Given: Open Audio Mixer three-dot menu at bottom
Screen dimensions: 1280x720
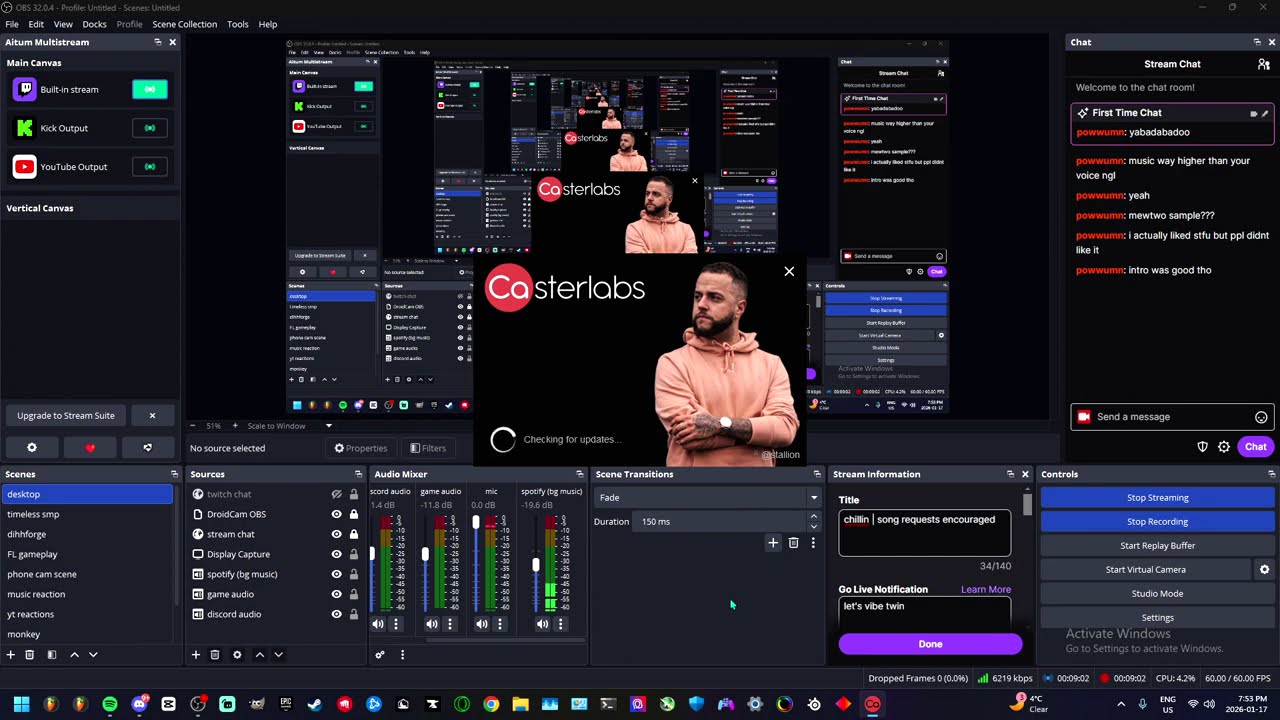Looking at the screenshot, I should (402, 655).
